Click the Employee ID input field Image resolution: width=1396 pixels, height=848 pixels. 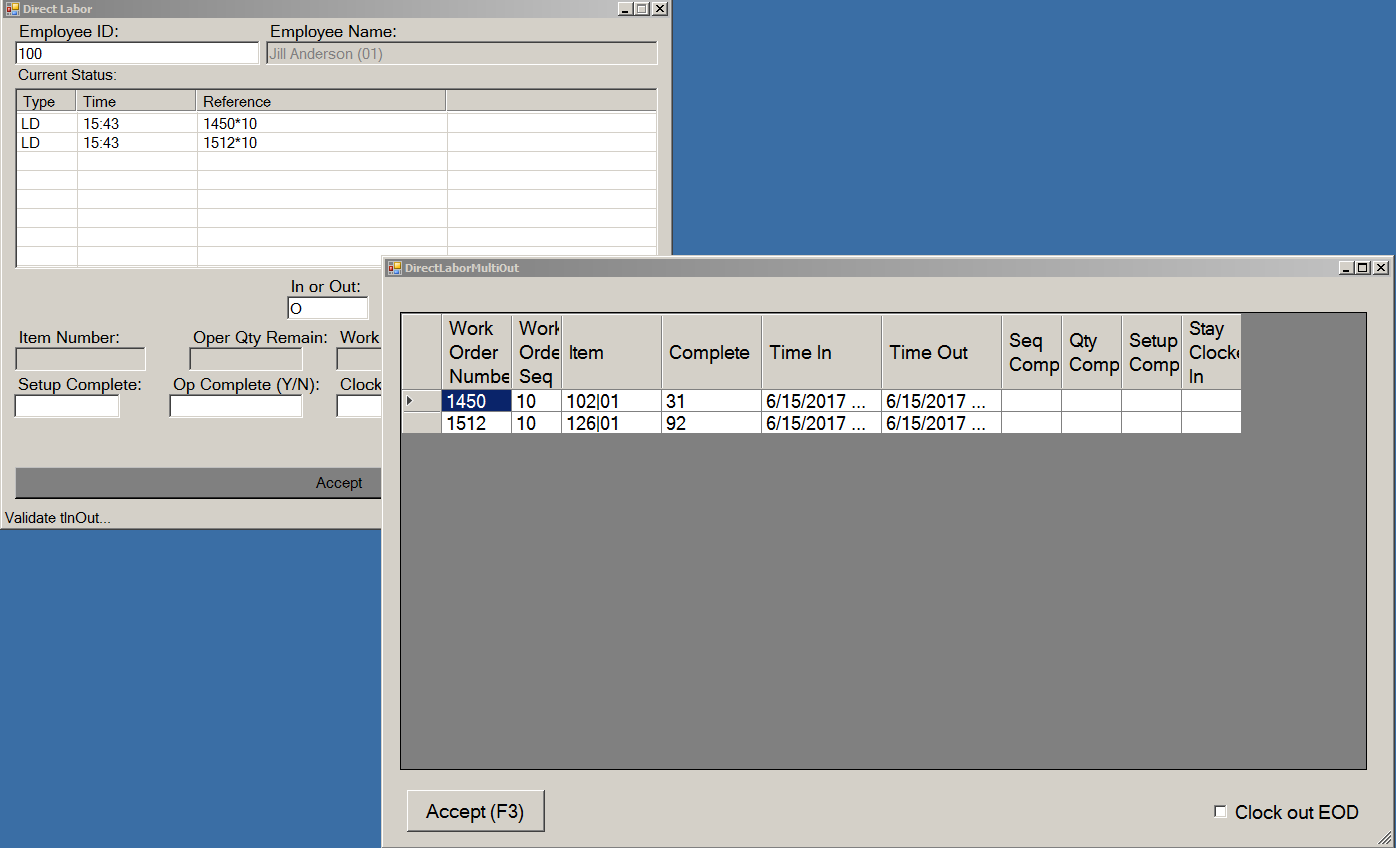click(x=138, y=54)
